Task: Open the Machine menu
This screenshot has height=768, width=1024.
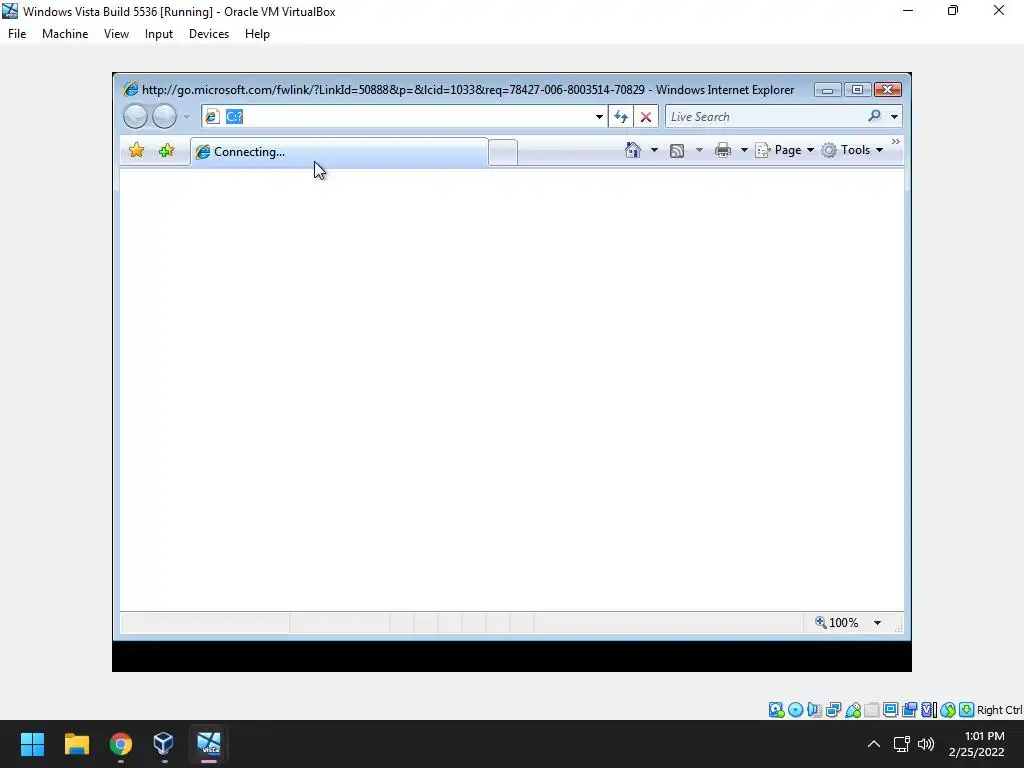Action: tap(65, 34)
